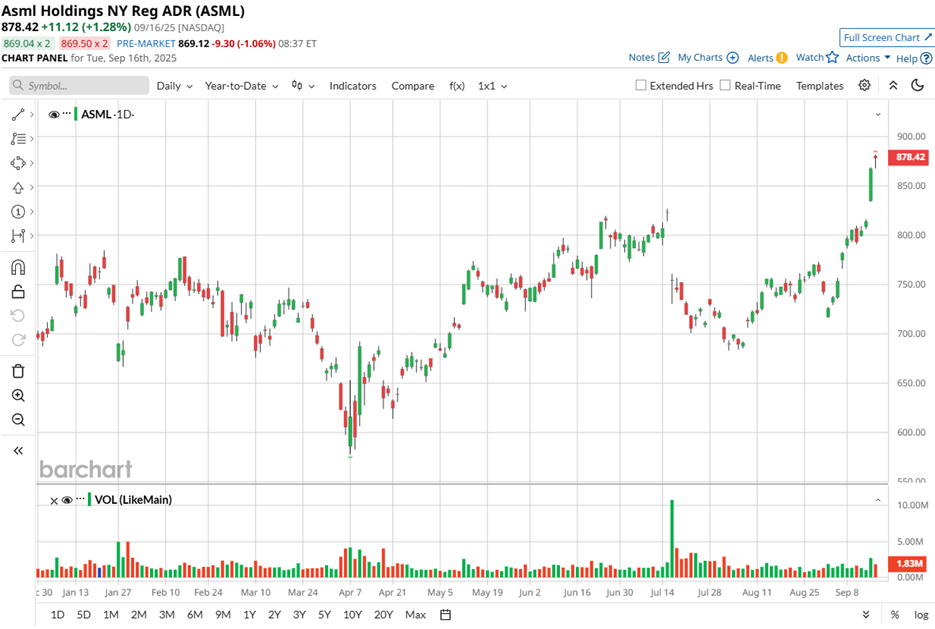
Task: Select the 1D time range
Action: (x=58, y=615)
